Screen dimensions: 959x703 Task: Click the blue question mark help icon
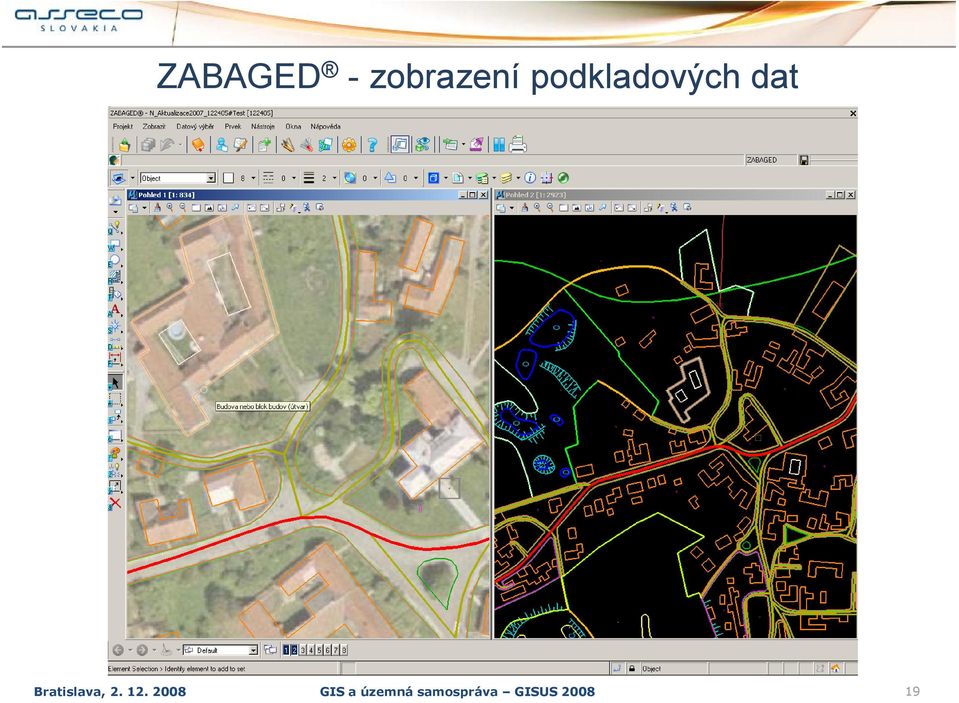372,145
